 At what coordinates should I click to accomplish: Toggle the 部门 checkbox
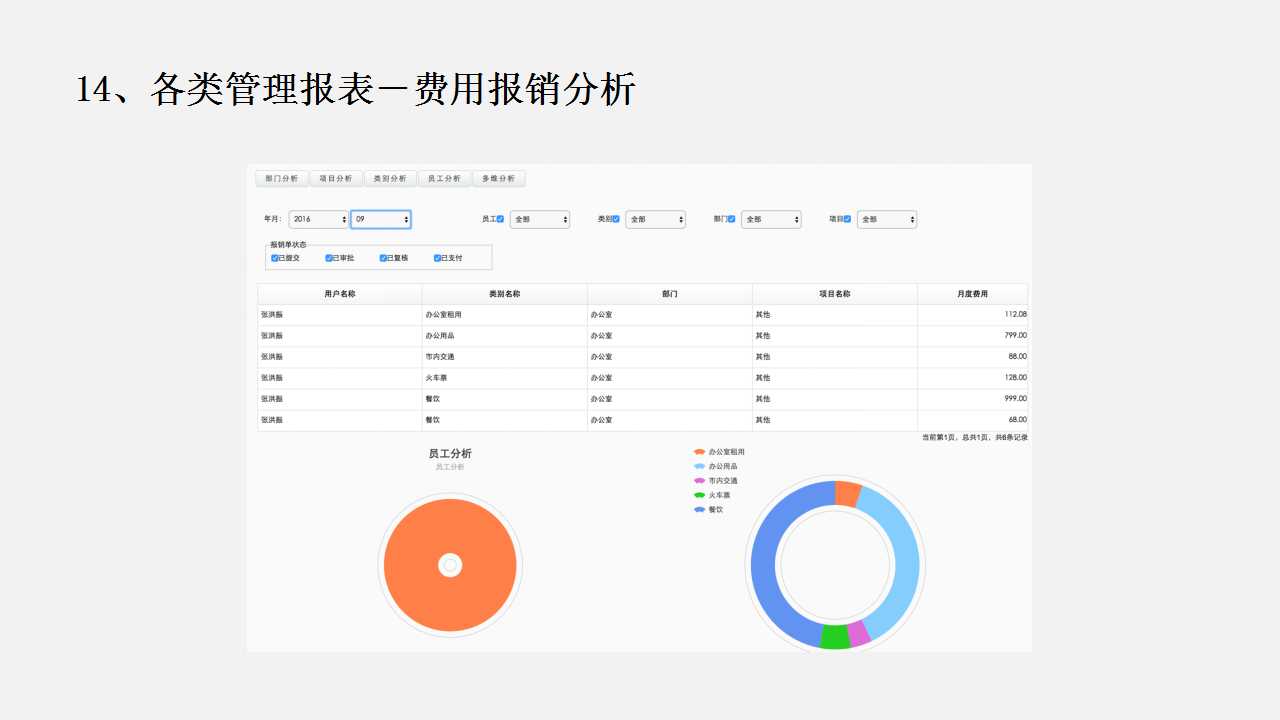pyautogui.click(x=732, y=219)
